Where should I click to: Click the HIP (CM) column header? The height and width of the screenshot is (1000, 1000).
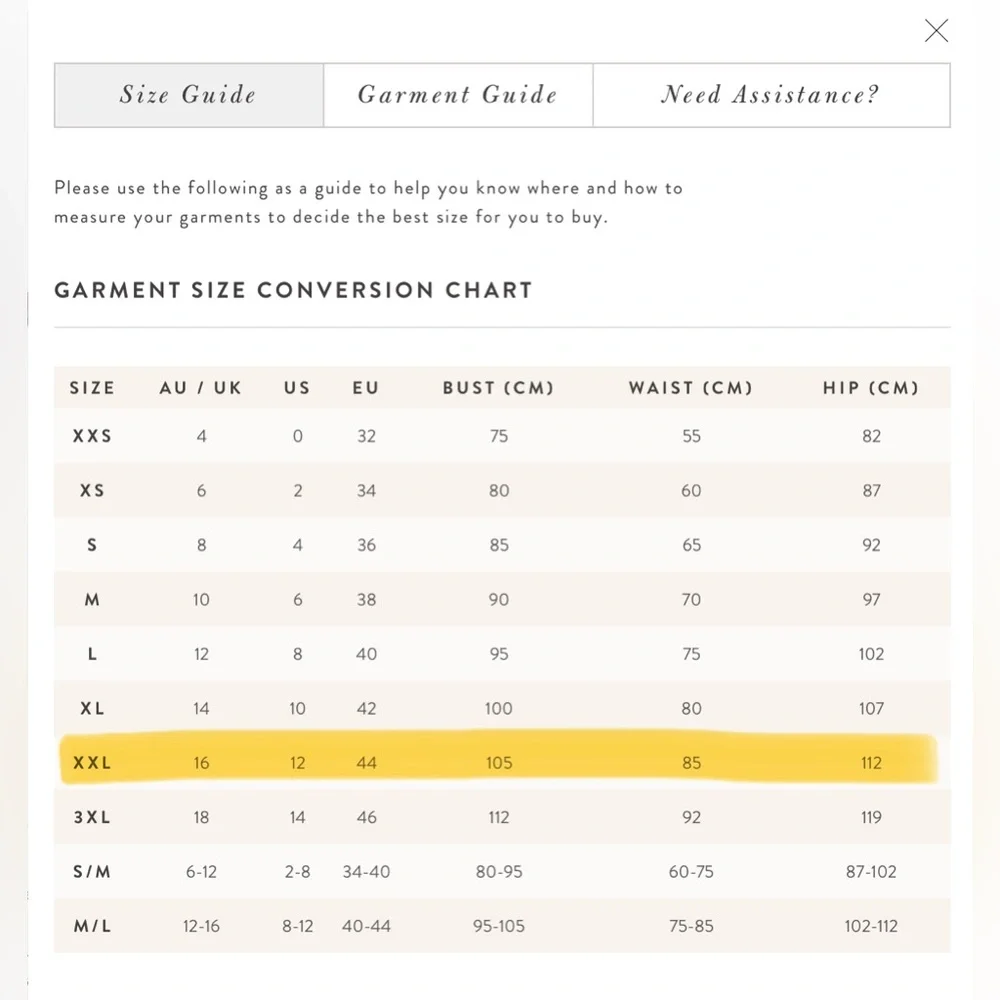click(x=871, y=388)
